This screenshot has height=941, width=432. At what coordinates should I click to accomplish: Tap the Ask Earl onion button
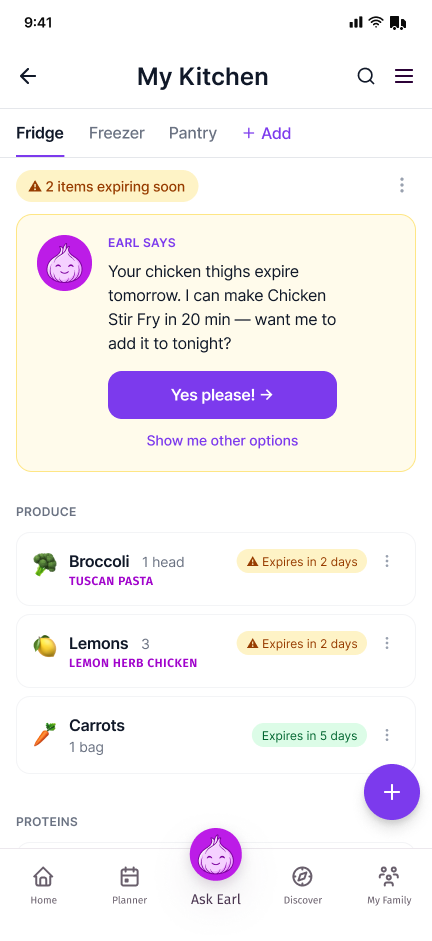pos(216,855)
